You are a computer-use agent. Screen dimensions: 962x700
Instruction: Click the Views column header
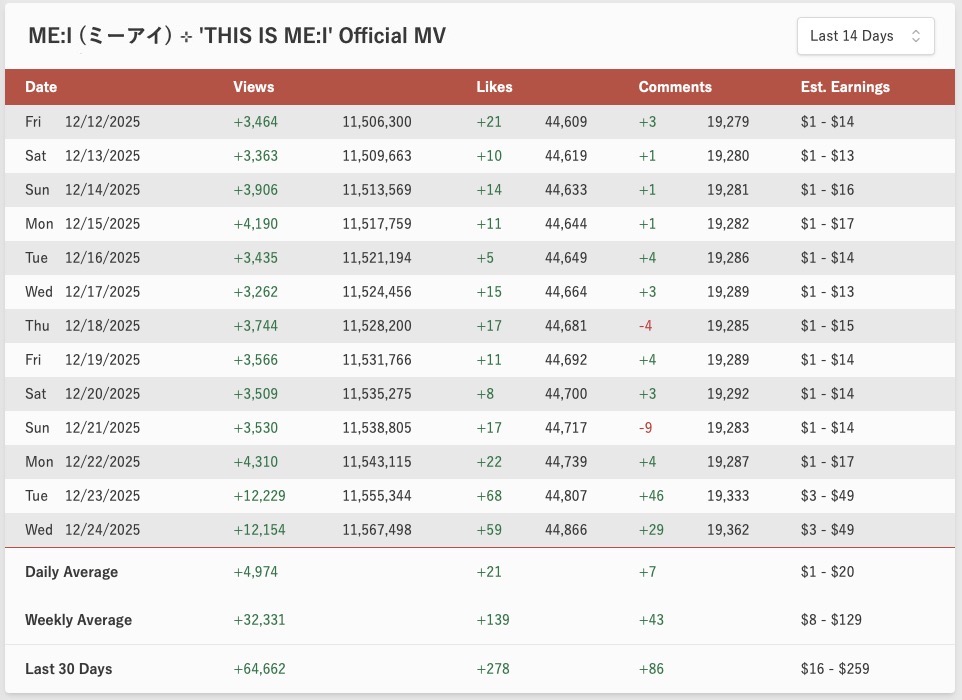253,87
